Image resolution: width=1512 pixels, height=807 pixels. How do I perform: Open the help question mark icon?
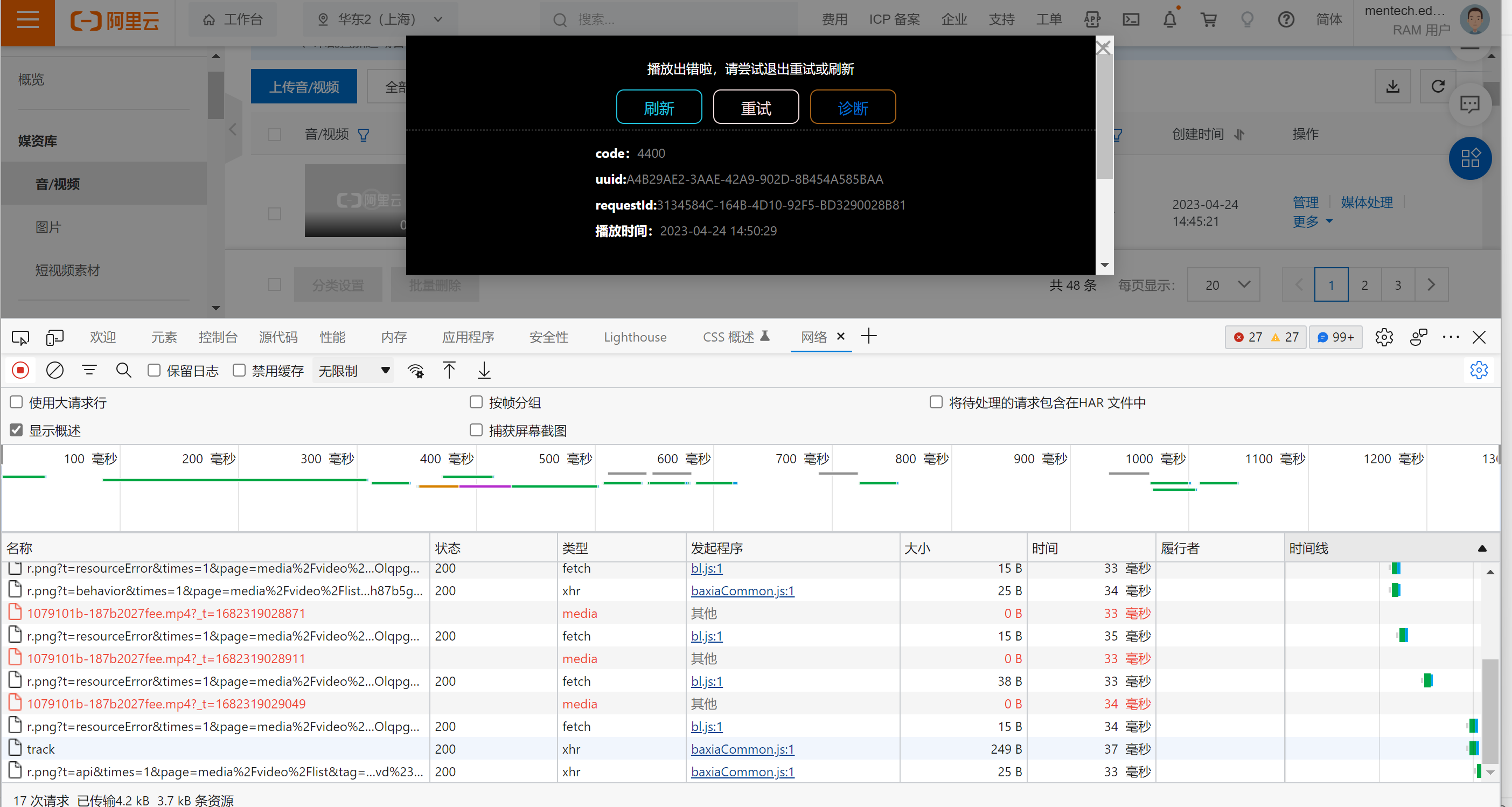point(1286,20)
